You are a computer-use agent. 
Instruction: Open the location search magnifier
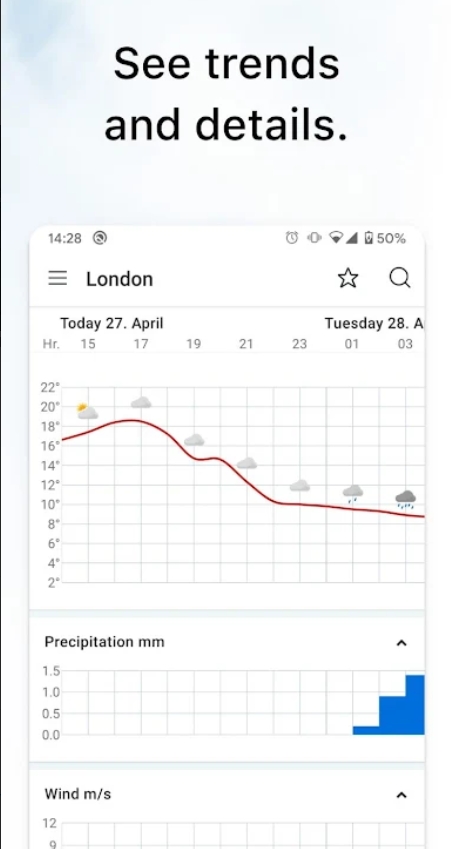[400, 278]
